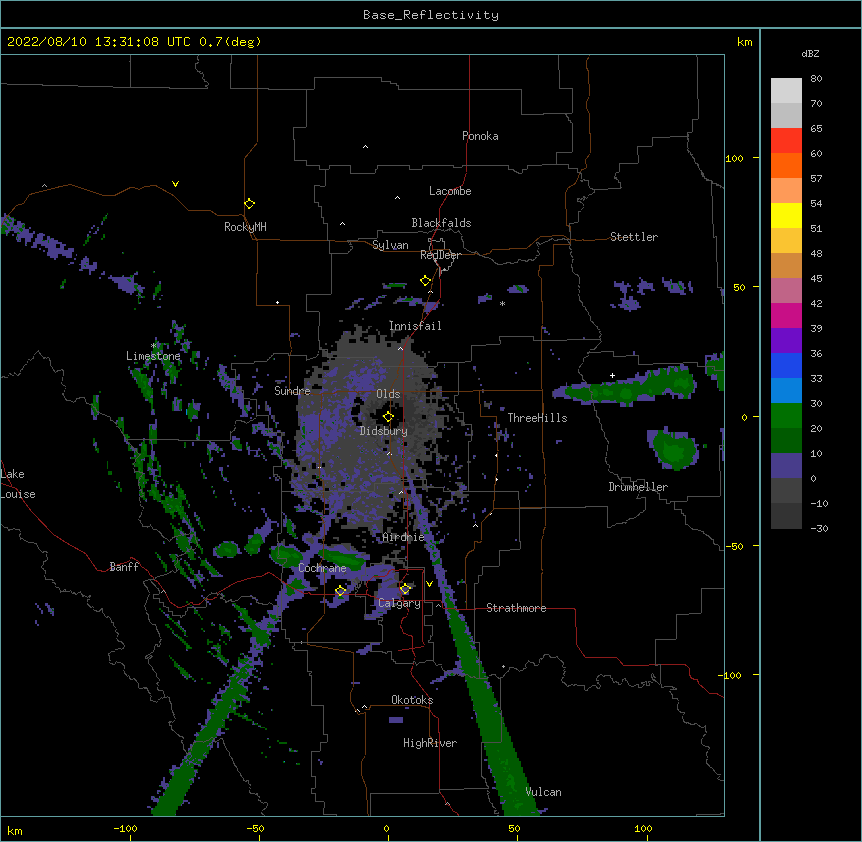Viewport: 862px width, 842px height.
Task: Click the Didsbury town label
Action: 384,431
